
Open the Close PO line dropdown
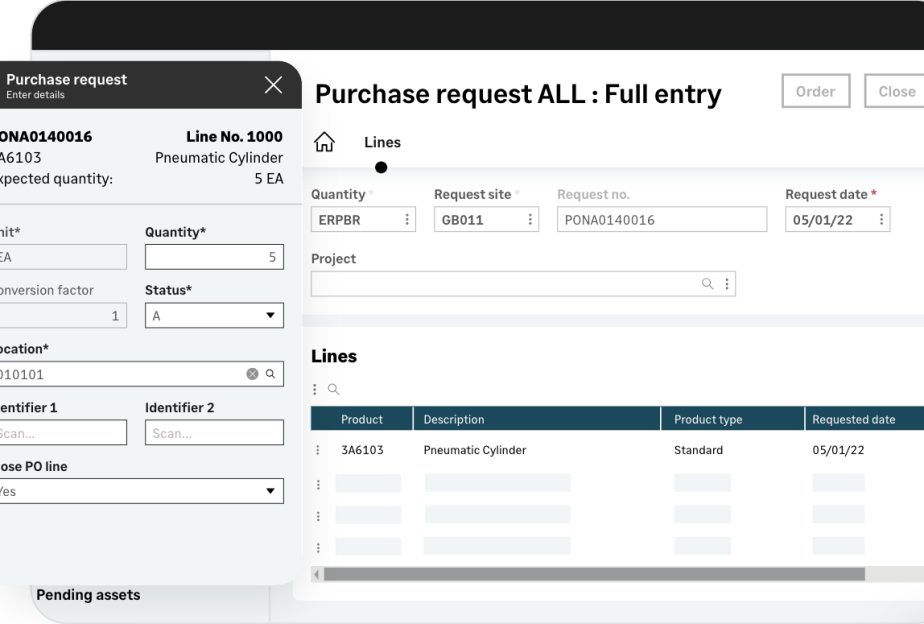click(139, 491)
